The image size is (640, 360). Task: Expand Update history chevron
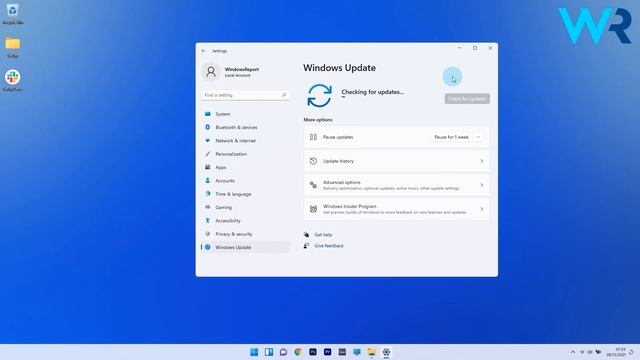point(482,161)
